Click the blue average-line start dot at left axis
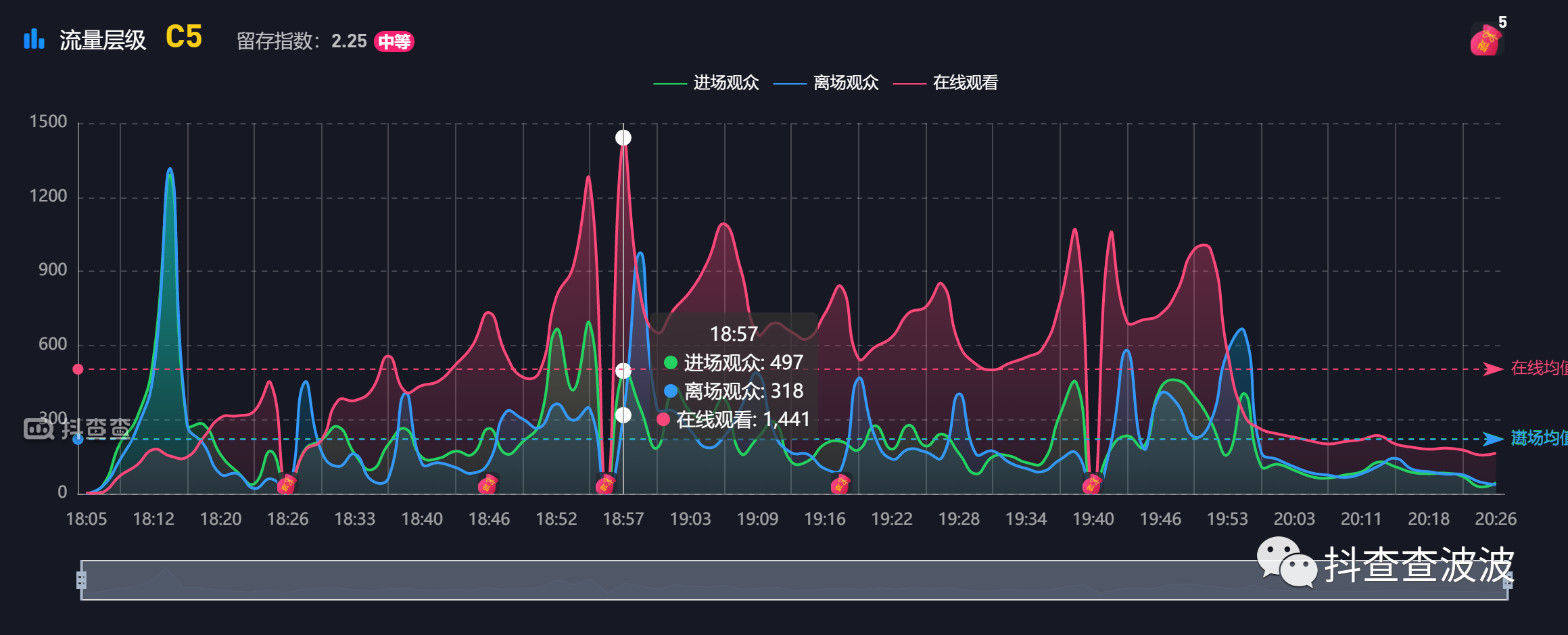The height and width of the screenshot is (635, 1568). coord(78,439)
